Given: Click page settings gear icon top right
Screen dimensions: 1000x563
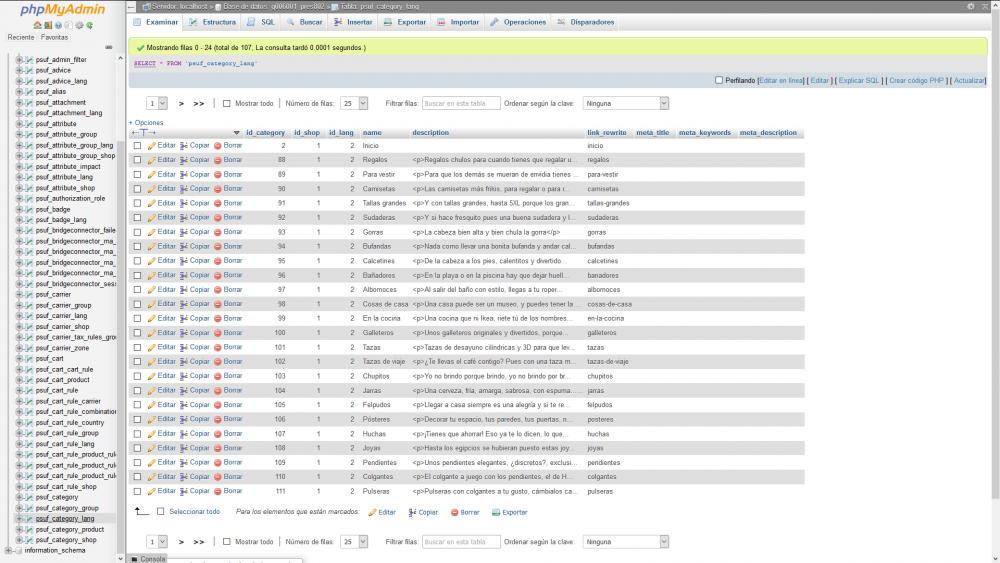Looking at the screenshot, I should [x=971, y=6].
